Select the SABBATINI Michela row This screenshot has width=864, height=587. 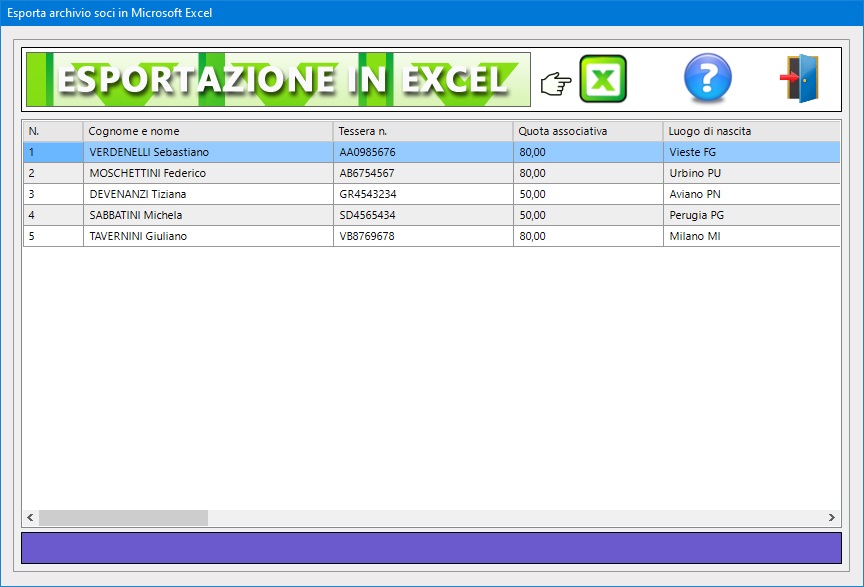coord(432,215)
